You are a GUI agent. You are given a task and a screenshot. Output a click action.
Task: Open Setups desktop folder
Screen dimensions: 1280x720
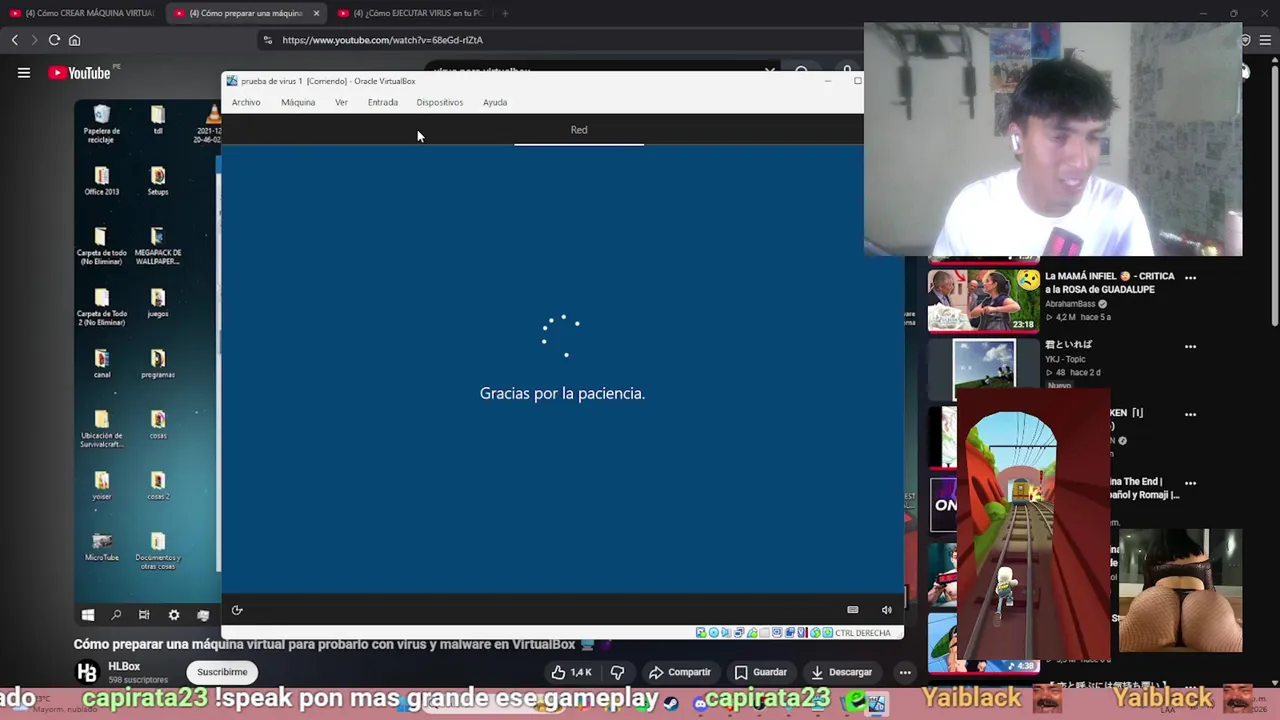click(158, 181)
